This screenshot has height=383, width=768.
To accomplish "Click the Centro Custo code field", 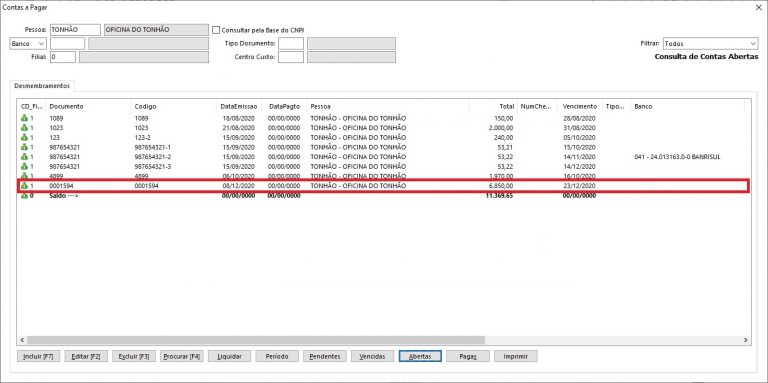I will pyautogui.click(x=291, y=57).
